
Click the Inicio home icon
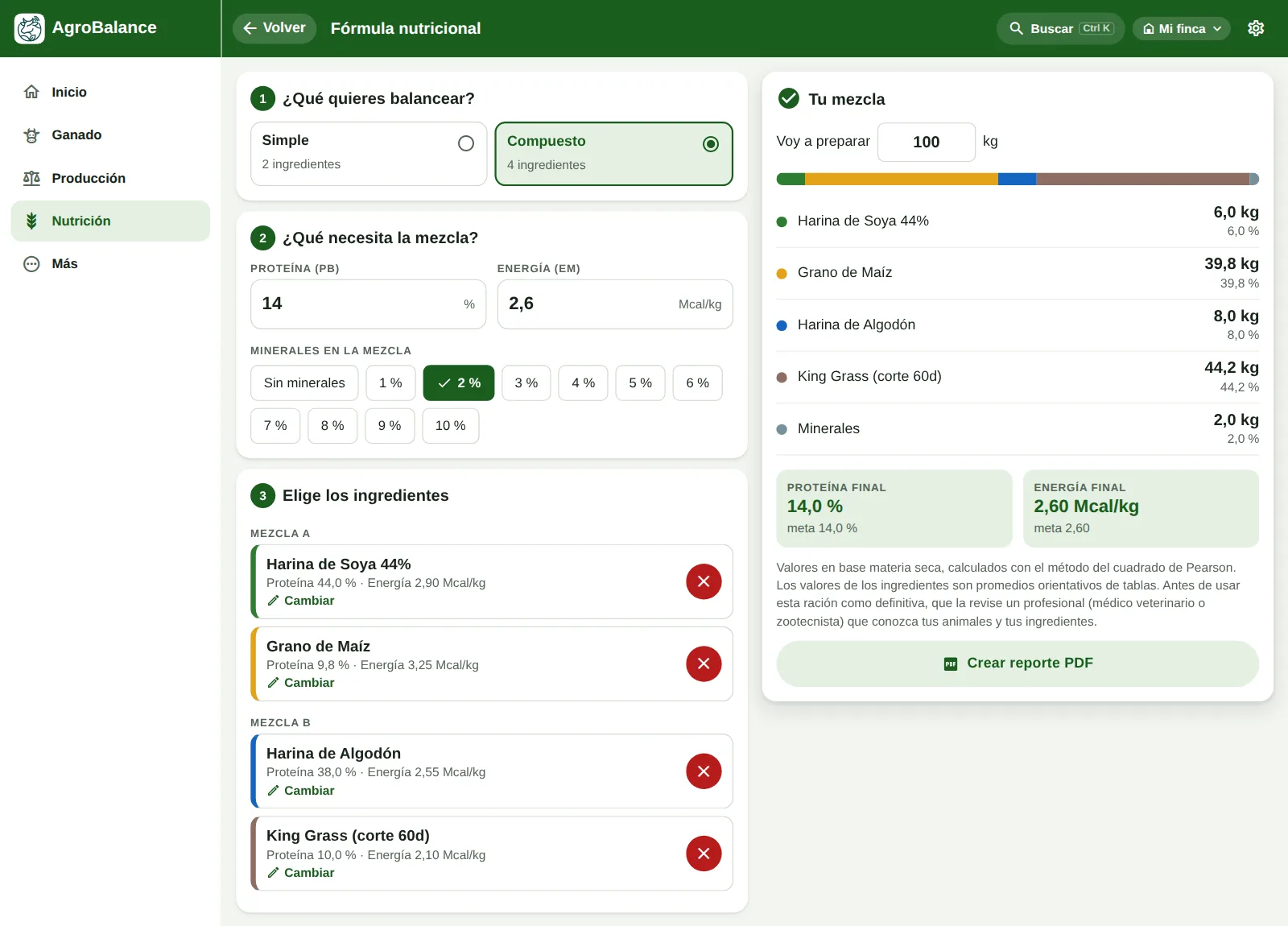click(x=31, y=92)
